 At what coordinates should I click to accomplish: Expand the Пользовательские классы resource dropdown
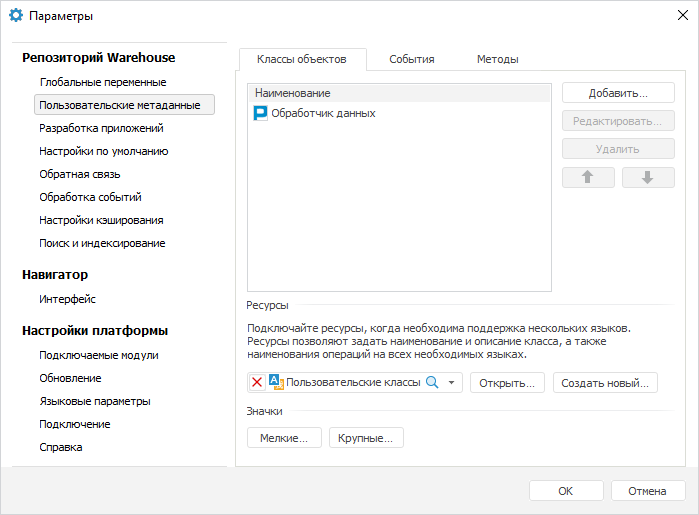pos(451,383)
